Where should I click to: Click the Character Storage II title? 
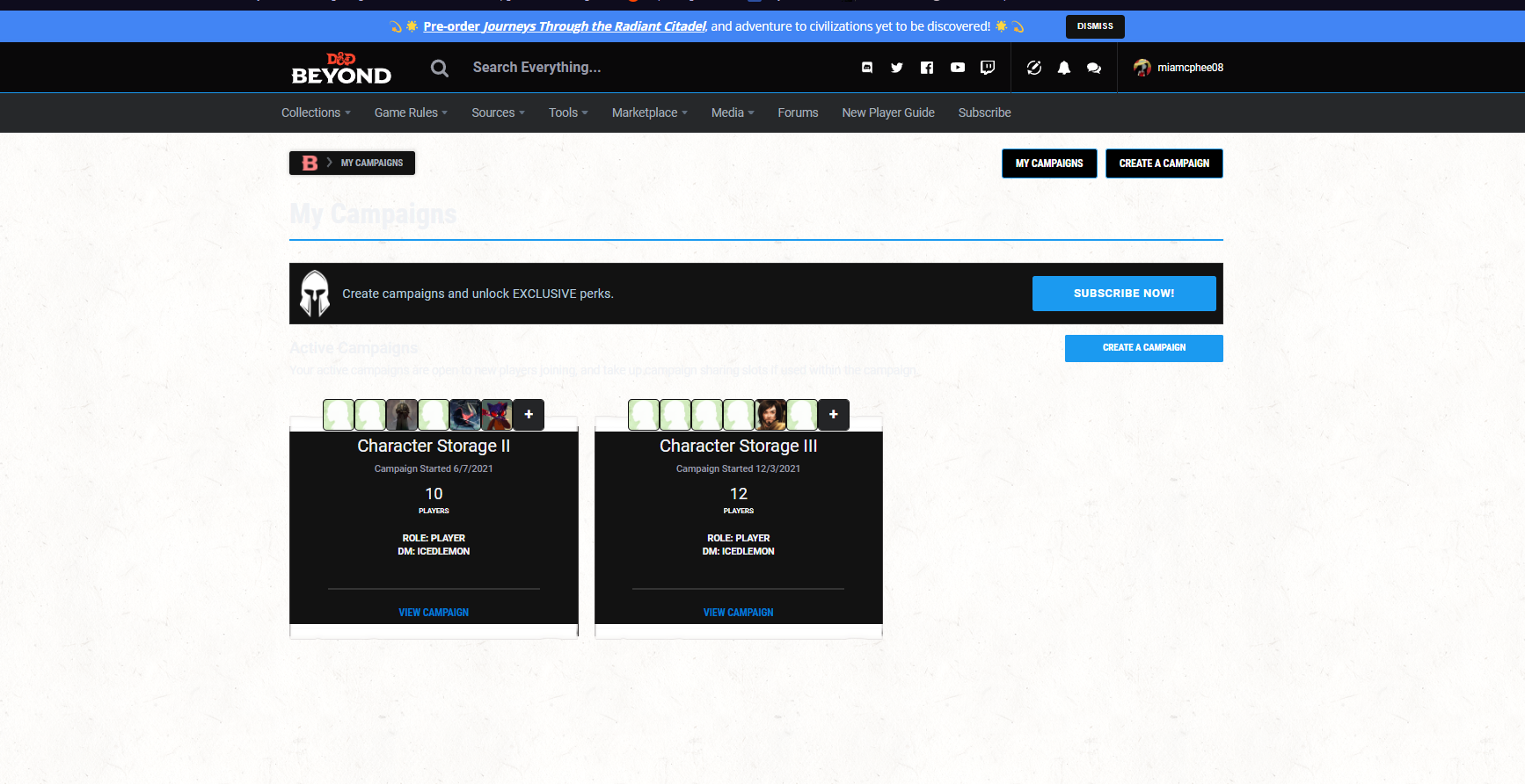click(x=434, y=446)
